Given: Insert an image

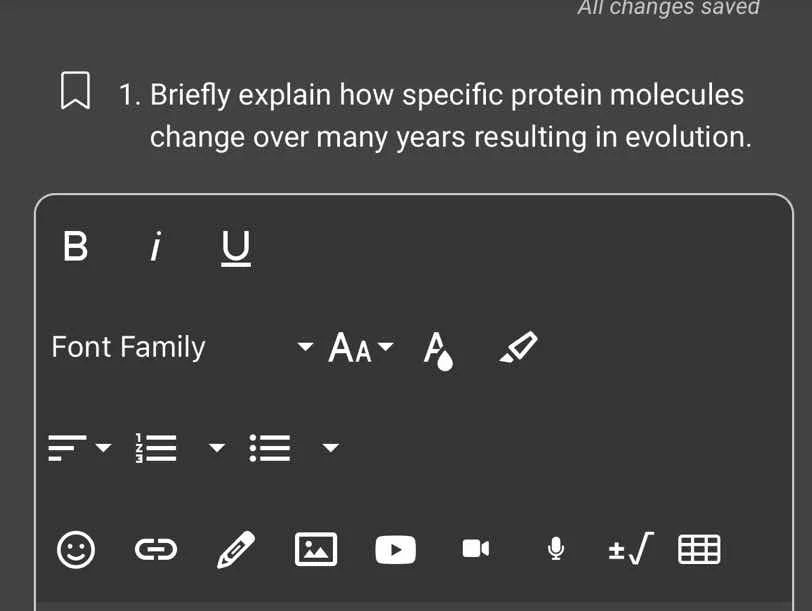Looking at the screenshot, I should [x=316, y=549].
